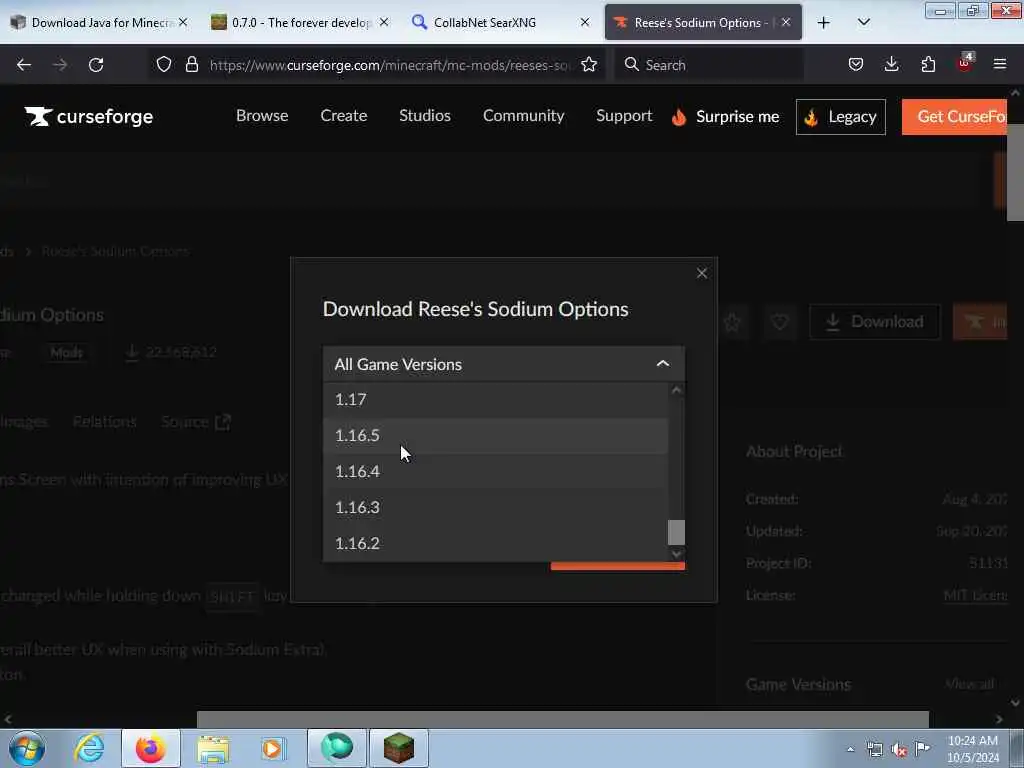This screenshot has height=768, width=1024.
Task: Click the dropdown list scroll-up arrow
Action: pos(676,390)
